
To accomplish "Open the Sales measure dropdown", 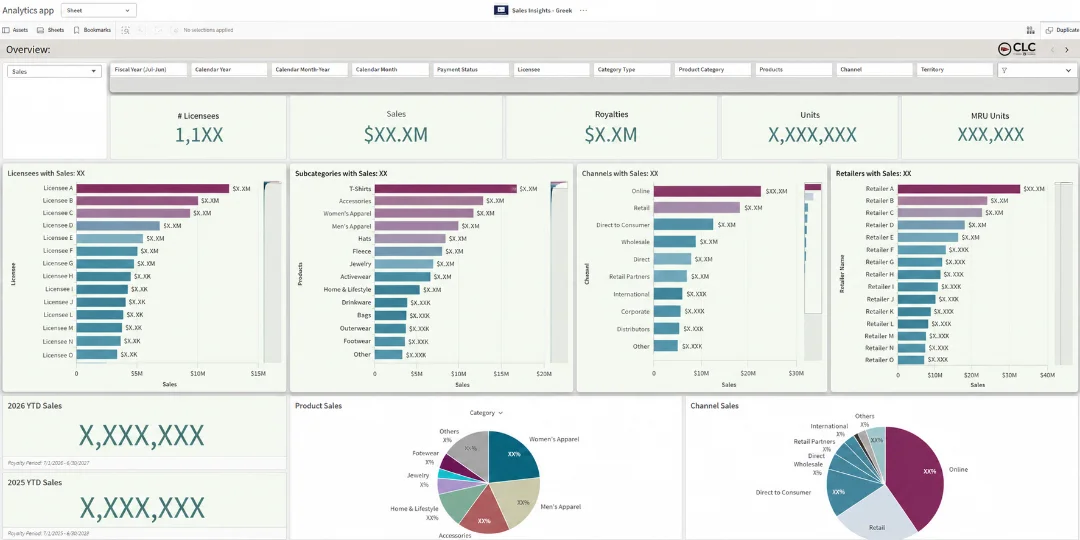I will click(54, 71).
